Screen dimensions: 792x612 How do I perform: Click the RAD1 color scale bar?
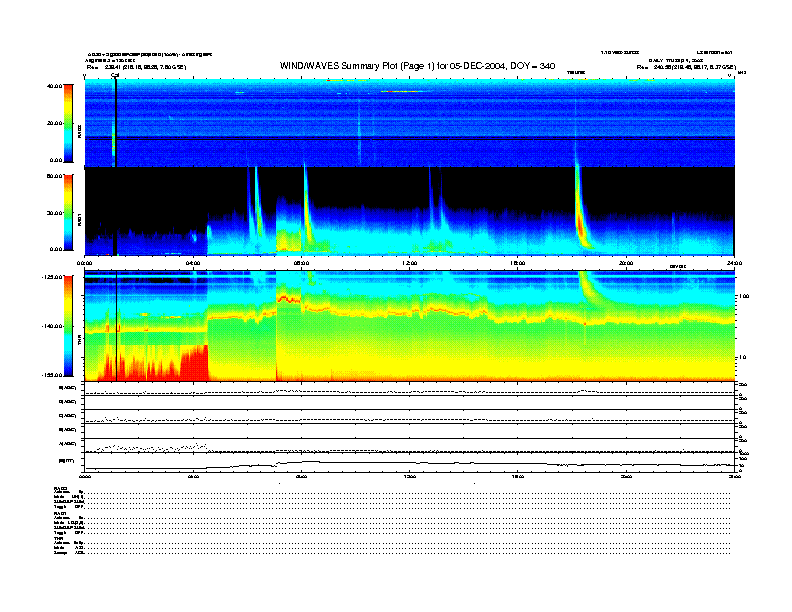point(68,212)
